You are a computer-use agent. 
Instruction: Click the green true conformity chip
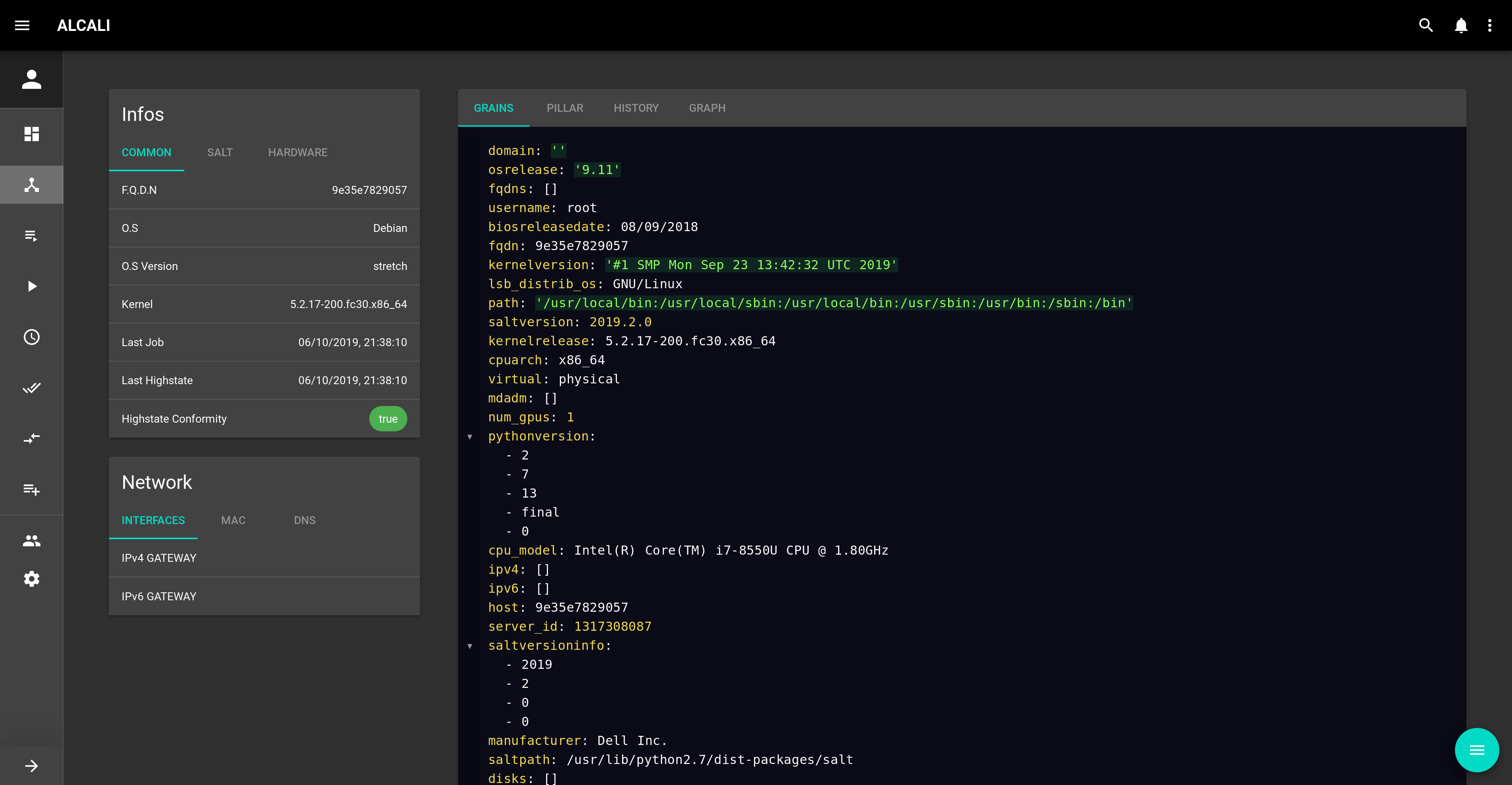pos(388,419)
